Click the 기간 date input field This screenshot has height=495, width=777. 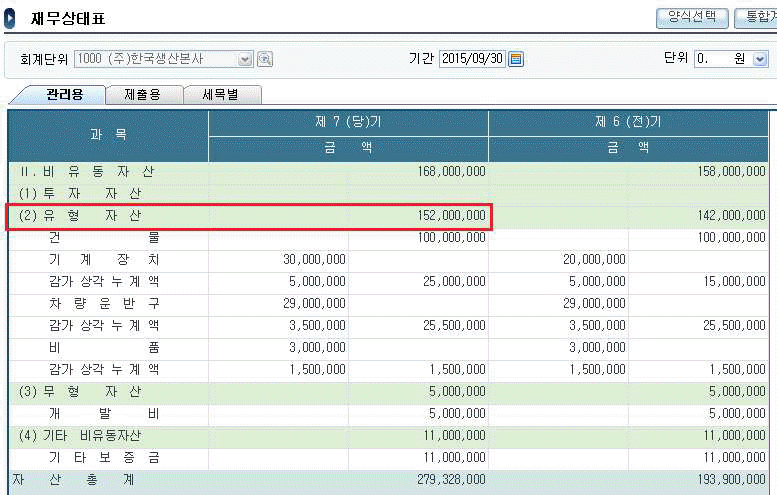point(472,59)
